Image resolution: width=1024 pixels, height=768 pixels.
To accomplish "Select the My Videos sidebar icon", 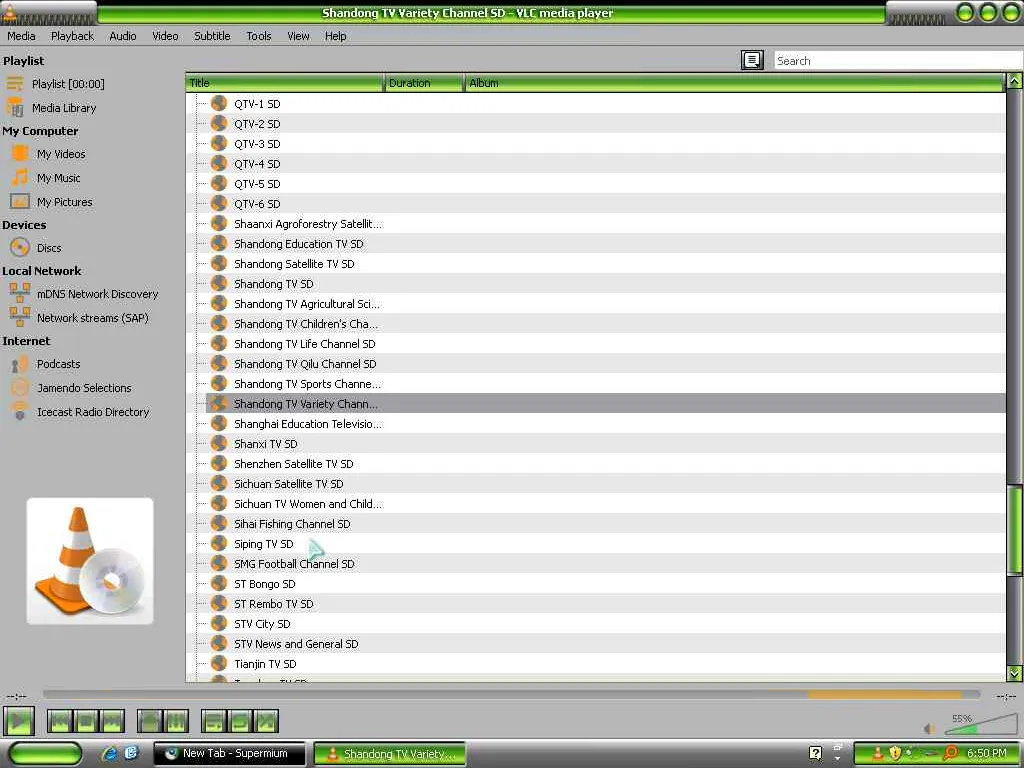I will [x=20, y=153].
